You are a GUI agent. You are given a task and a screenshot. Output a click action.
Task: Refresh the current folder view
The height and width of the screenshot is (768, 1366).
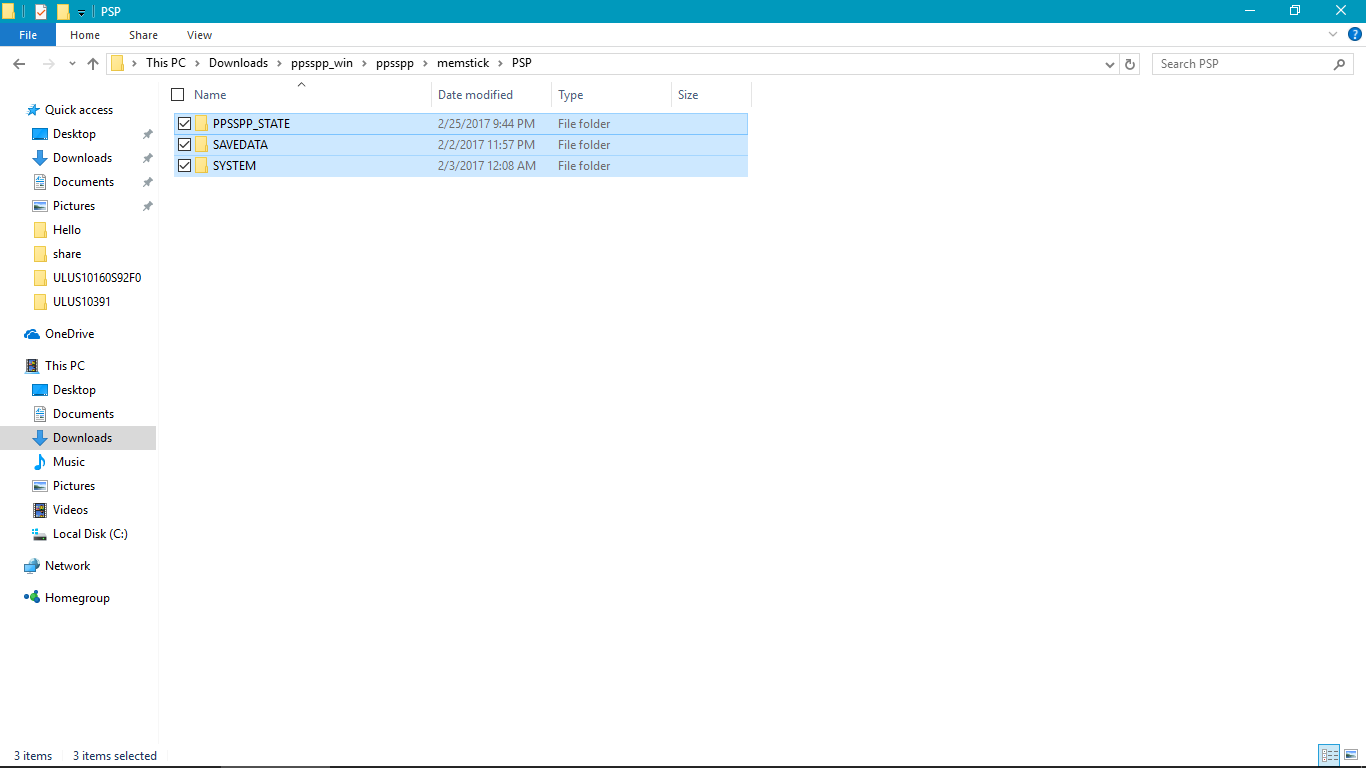point(1130,64)
